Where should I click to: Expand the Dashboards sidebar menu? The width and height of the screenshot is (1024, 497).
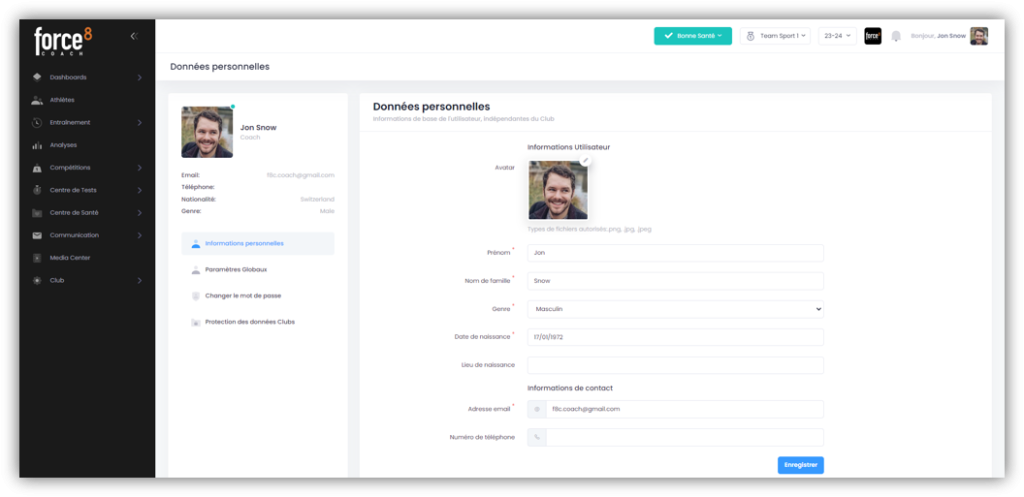(x=85, y=77)
